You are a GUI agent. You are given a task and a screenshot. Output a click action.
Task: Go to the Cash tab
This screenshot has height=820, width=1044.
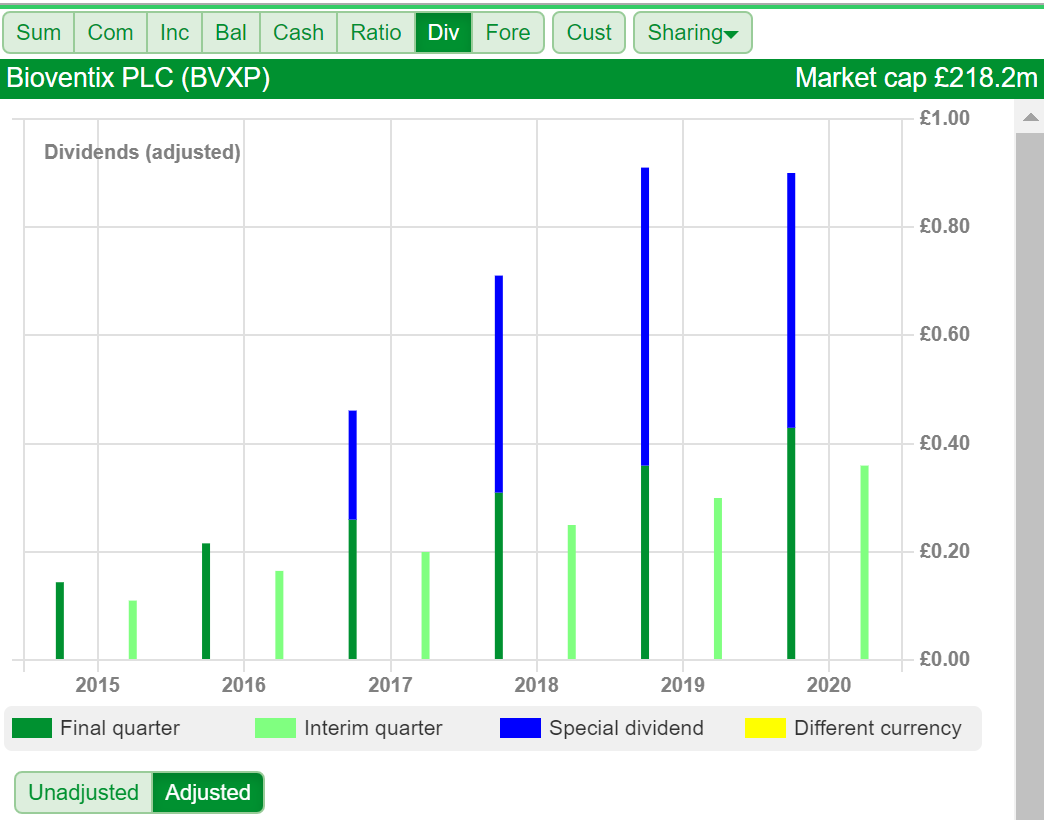tap(298, 33)
